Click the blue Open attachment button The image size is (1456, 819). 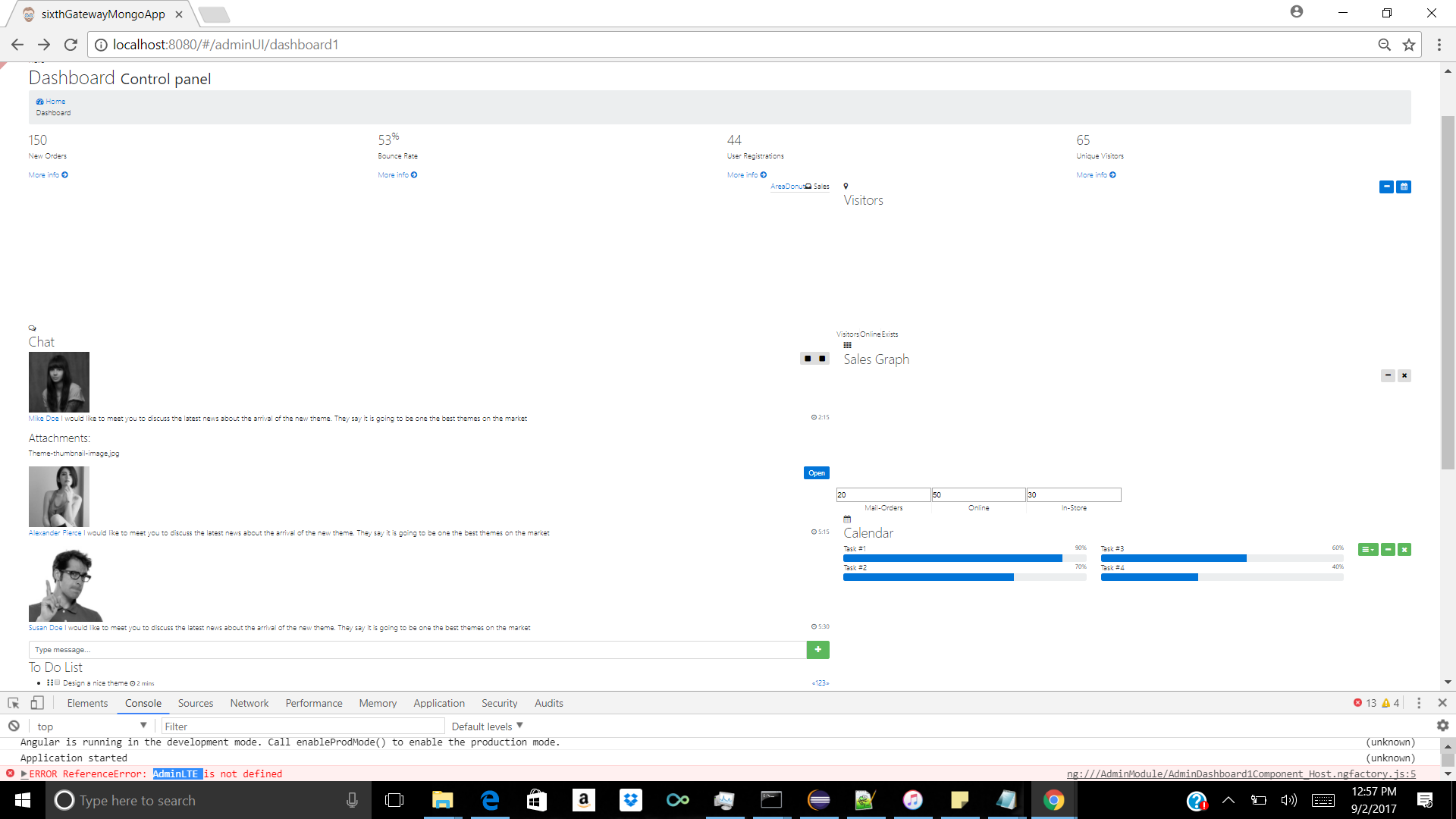click(816, 473)
